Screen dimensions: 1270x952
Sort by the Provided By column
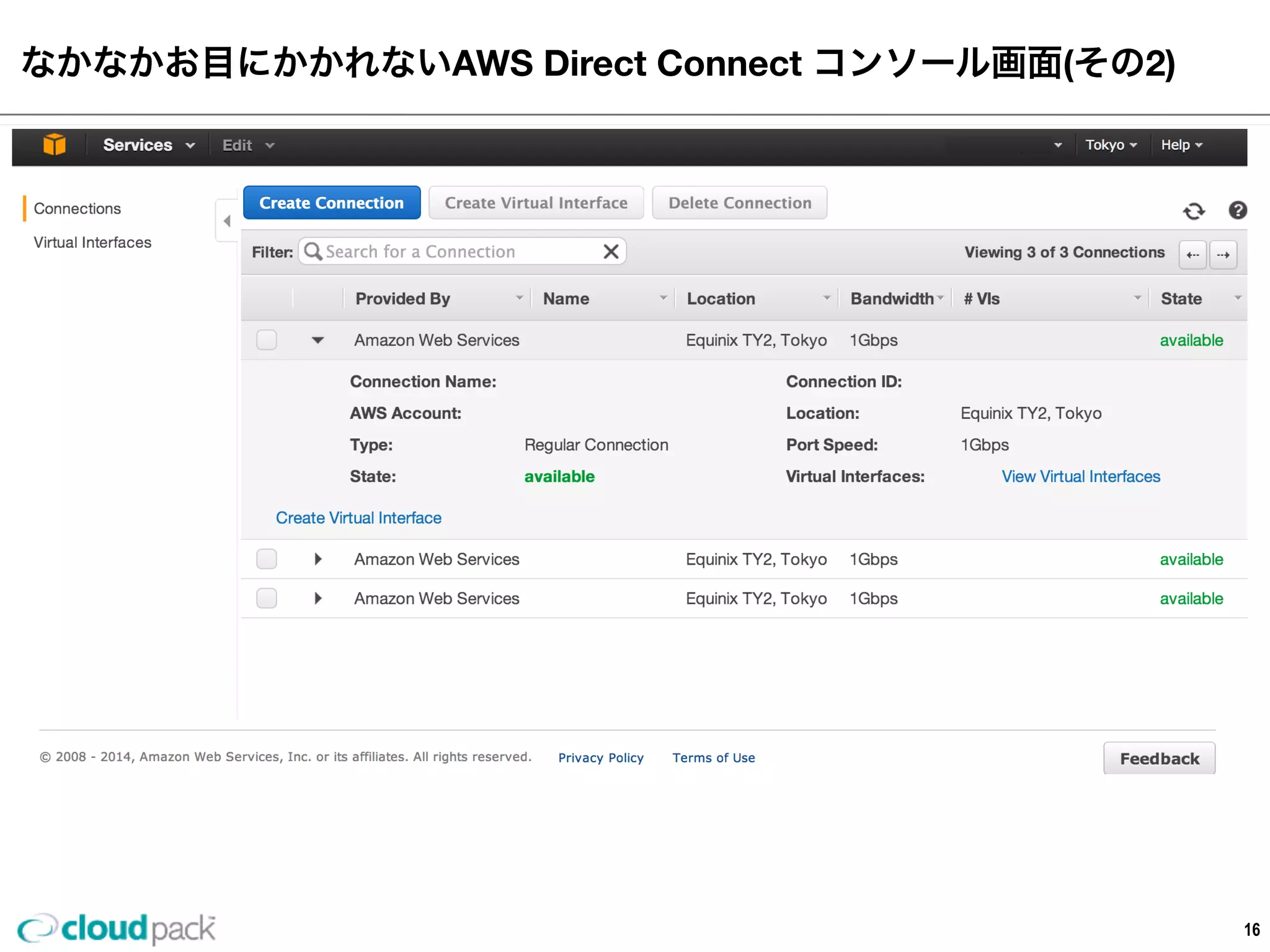tap(437, 299)
